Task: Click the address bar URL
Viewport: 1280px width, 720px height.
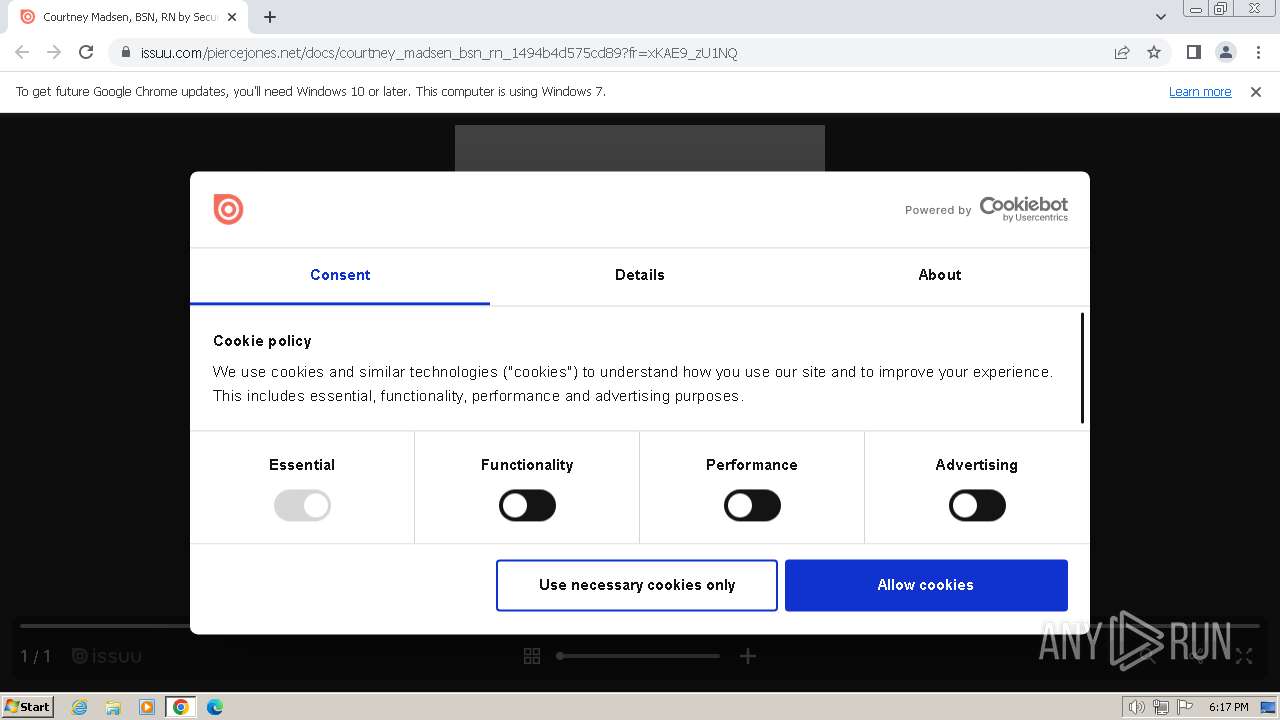Action: (x=439, y=53)
